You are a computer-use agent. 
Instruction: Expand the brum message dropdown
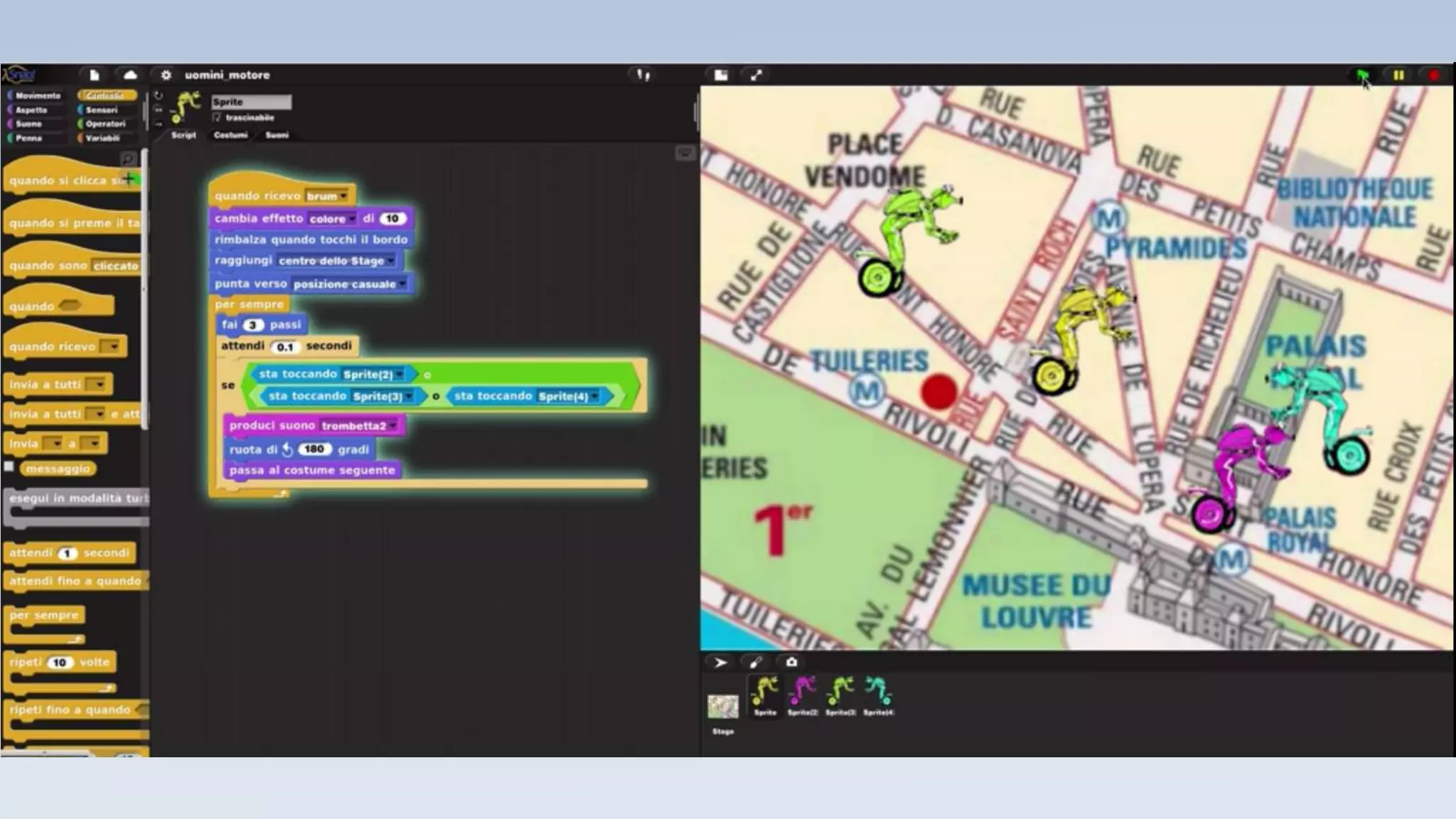[x=344, y=196]
